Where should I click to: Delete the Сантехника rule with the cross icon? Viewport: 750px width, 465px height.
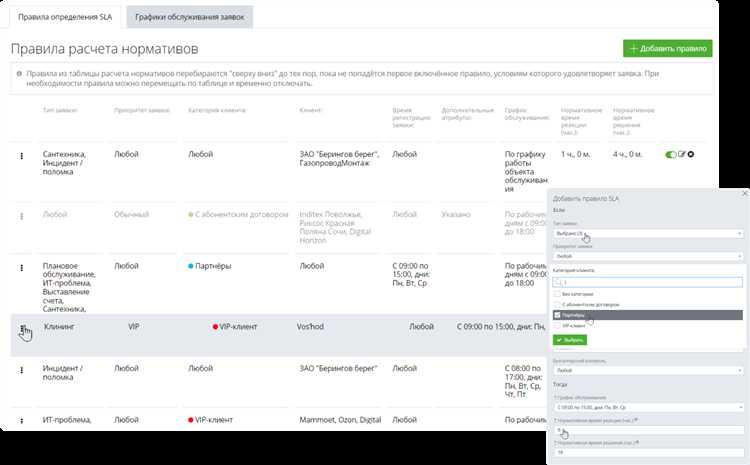click(x=691, y=155)
